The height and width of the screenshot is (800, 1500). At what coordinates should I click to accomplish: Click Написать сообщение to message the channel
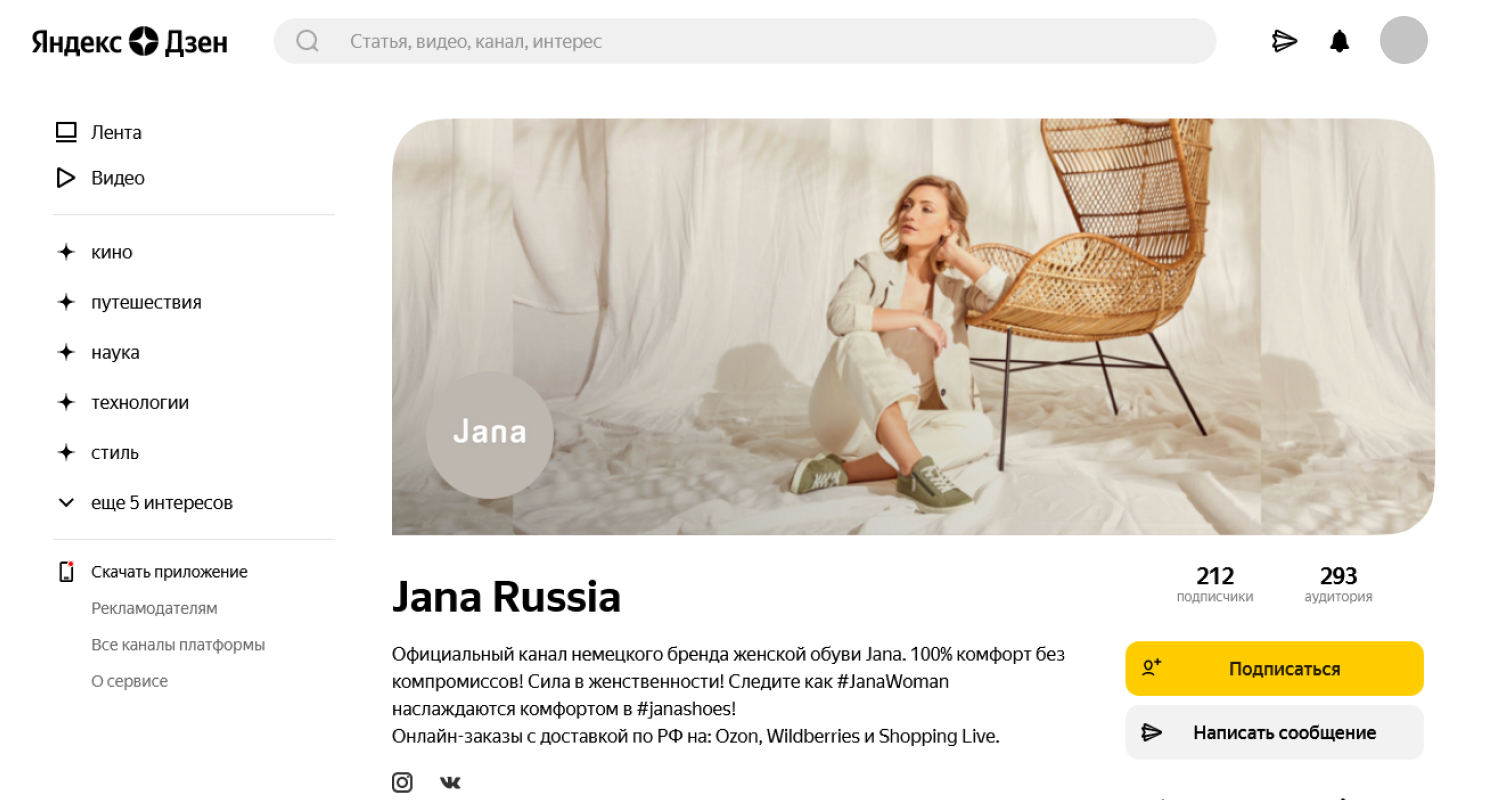[1274, 732]
